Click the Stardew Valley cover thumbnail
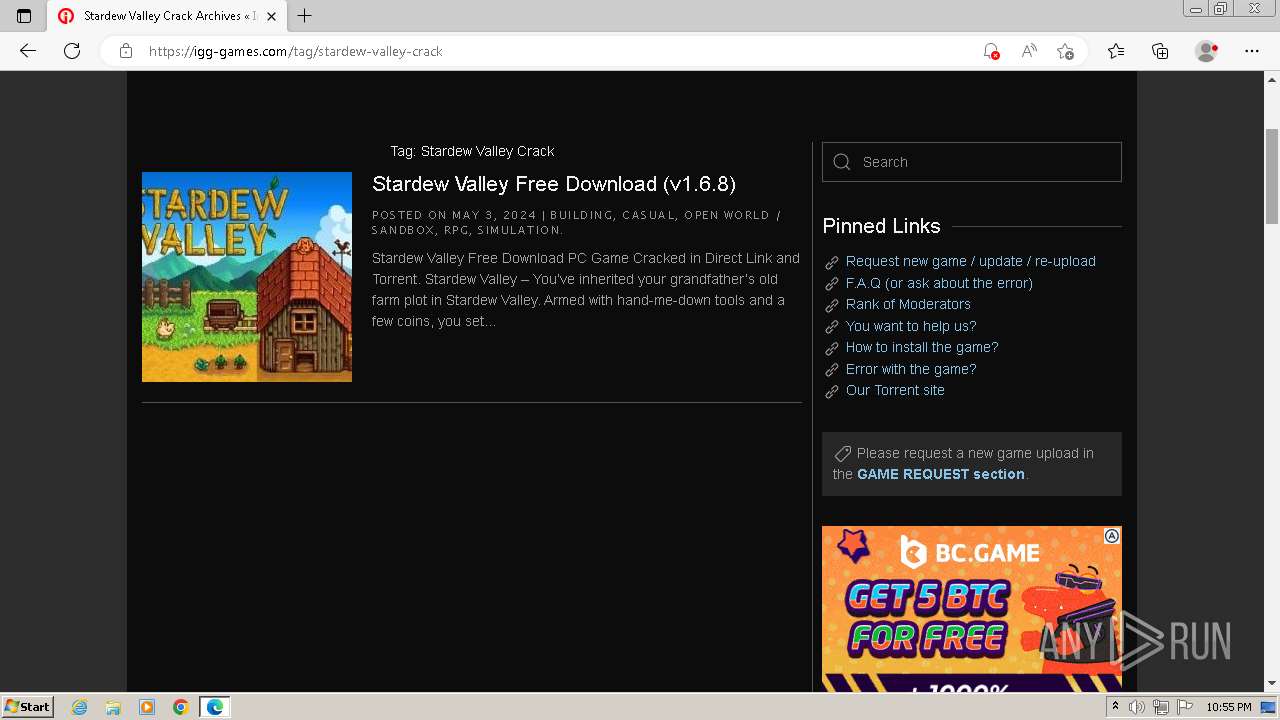 coord(247,277)
